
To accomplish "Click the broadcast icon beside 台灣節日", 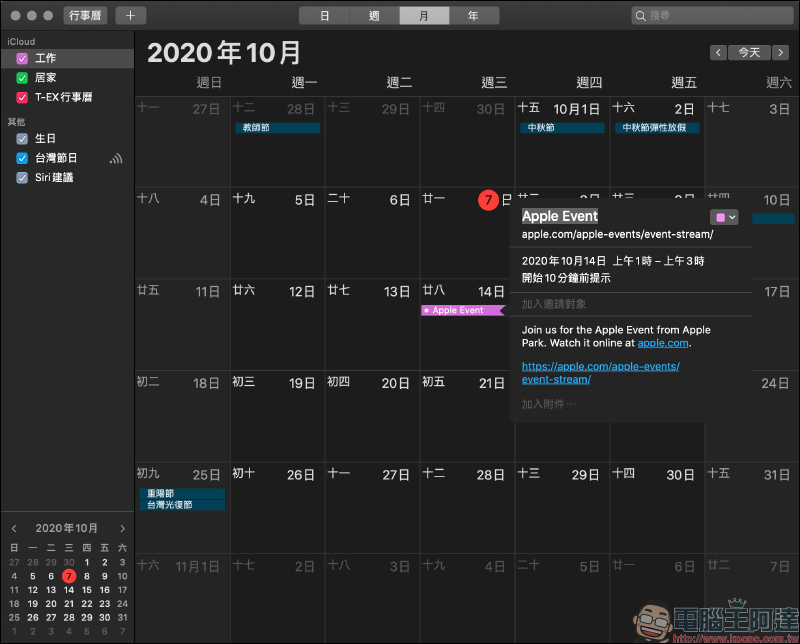I will coord(116,158).
